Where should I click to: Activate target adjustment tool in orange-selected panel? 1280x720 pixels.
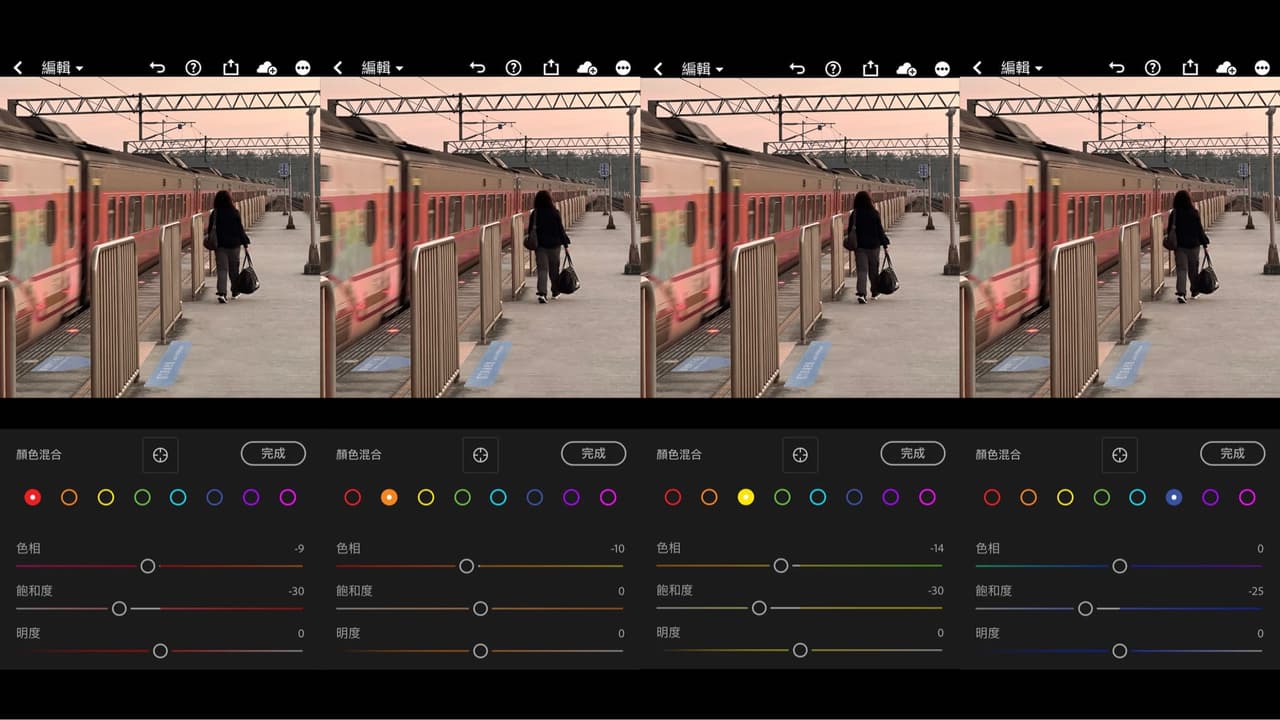(x=480, y=455)
